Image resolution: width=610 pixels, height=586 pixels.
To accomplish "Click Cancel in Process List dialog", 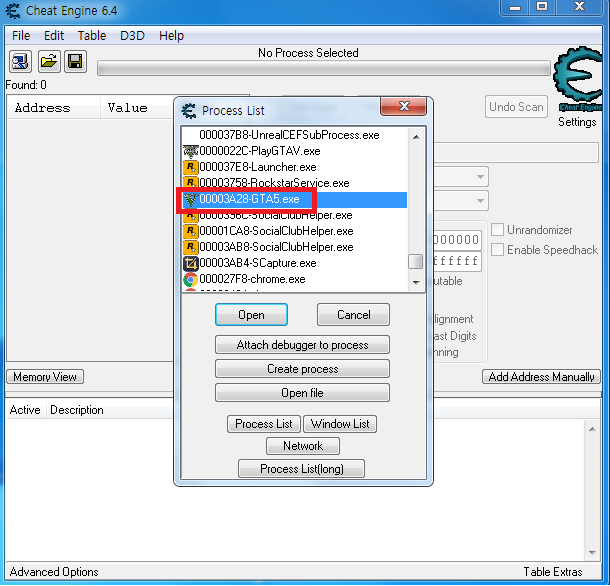I will [x=353, y=315].
